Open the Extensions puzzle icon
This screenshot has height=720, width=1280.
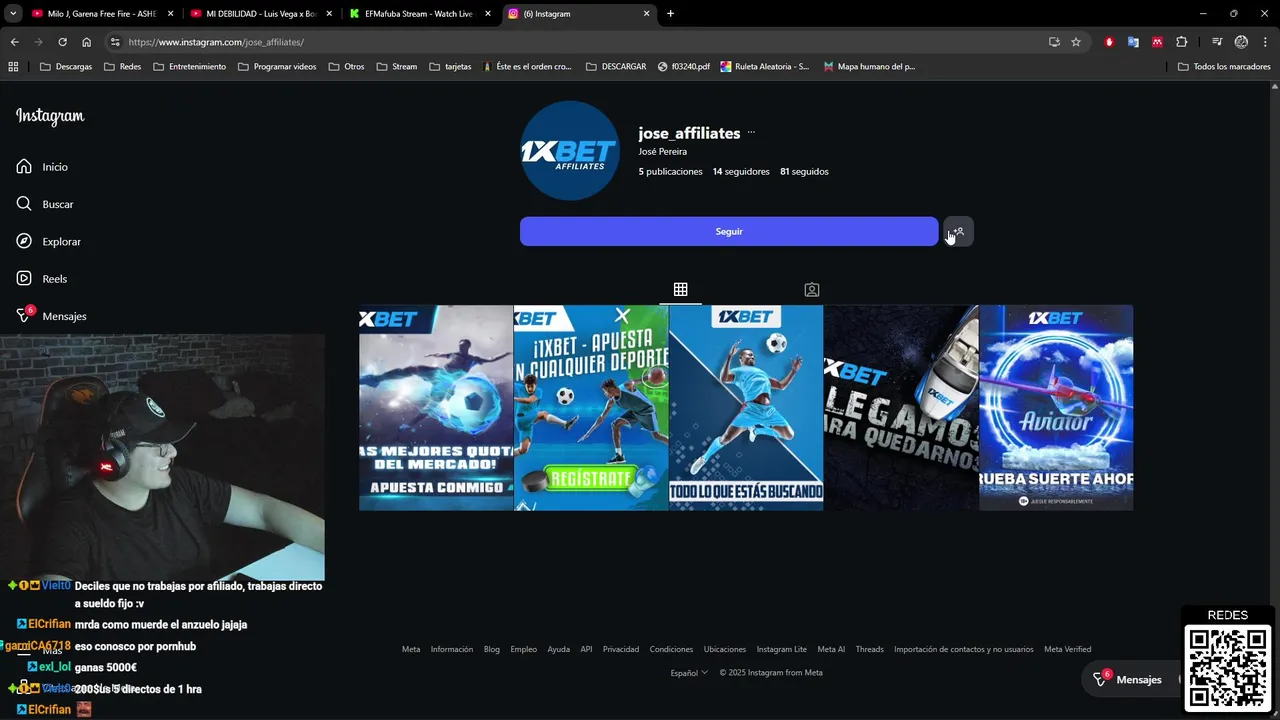(x=1182, y=42)
